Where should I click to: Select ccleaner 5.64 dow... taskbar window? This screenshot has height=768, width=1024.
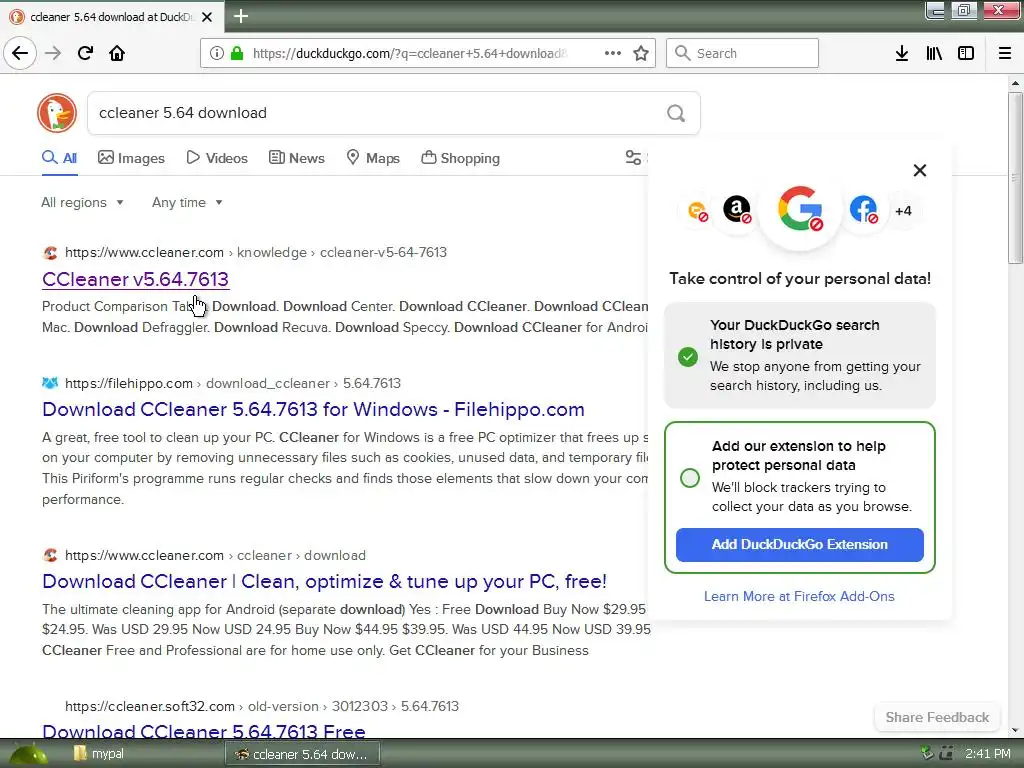pyautogui.click(x=302, y=754)
